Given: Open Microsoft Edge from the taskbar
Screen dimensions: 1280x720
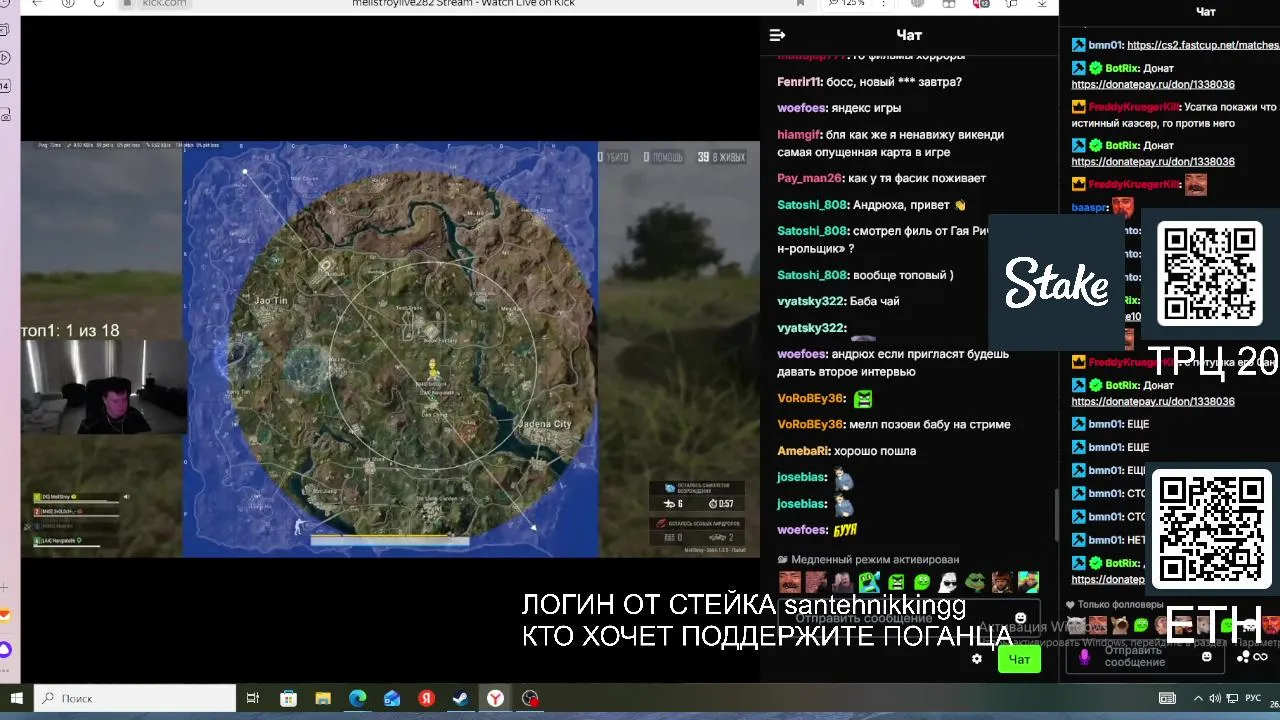Looking at the screenshot, I should pyautogui.click(x=357, y=698).
